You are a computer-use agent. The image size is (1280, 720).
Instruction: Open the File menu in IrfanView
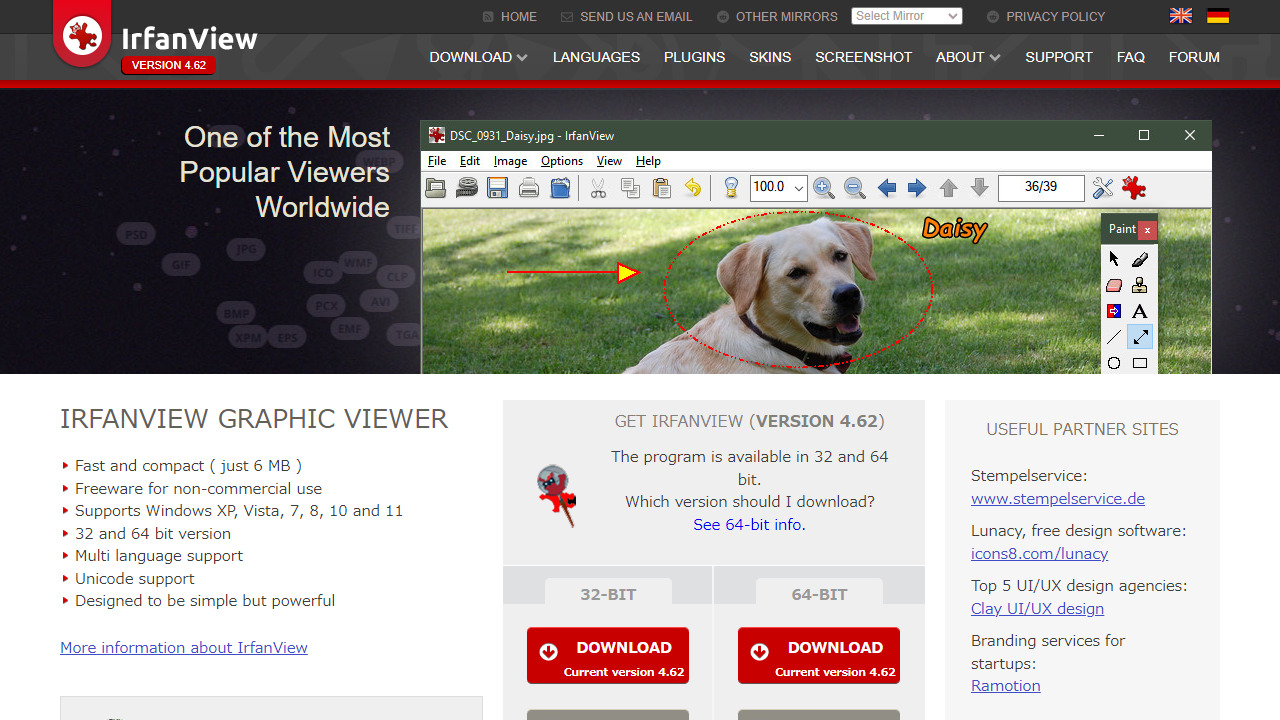click(x=437, y=161)
